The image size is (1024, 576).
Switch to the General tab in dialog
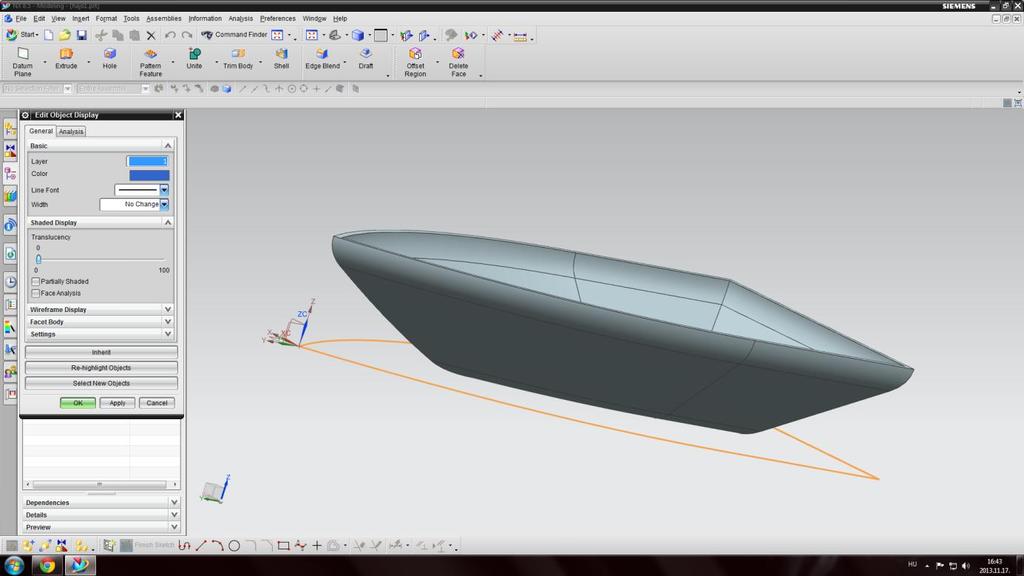pyautogui.click(x=40, y=131)
